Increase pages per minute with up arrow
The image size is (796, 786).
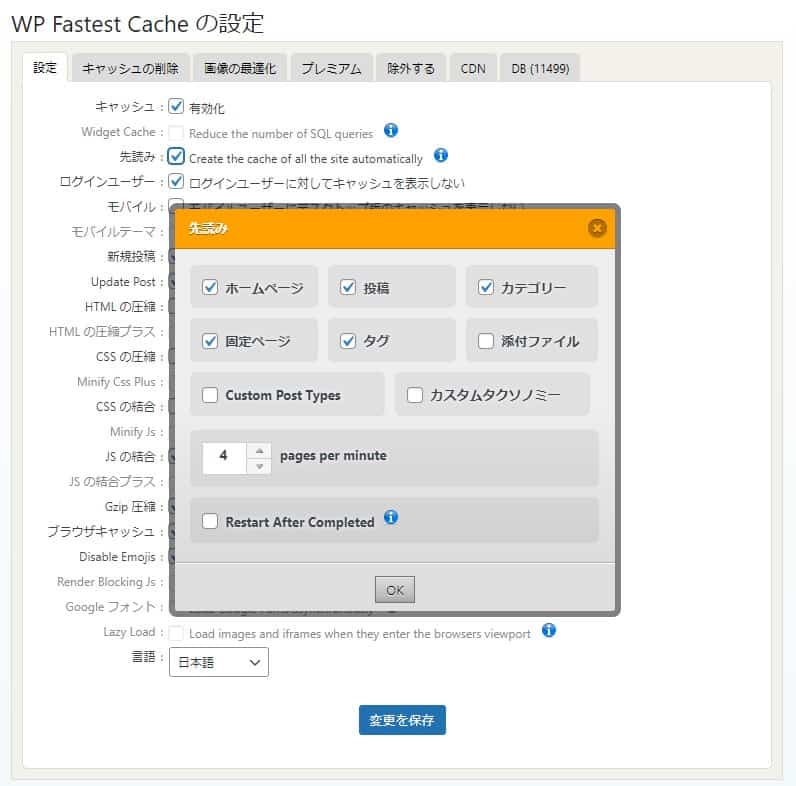(258, 450)
